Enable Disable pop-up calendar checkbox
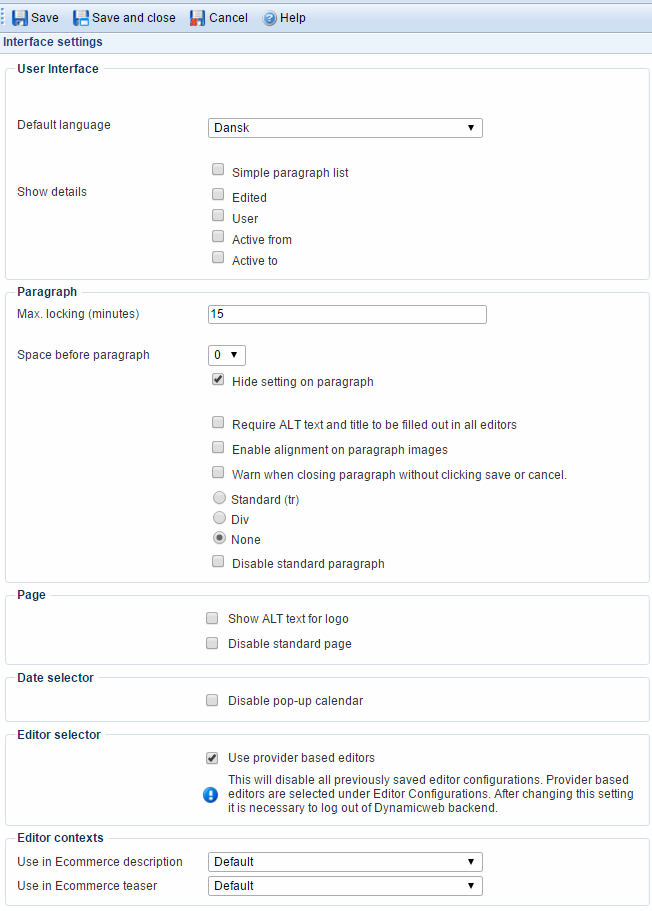 [x=212, y=700]
